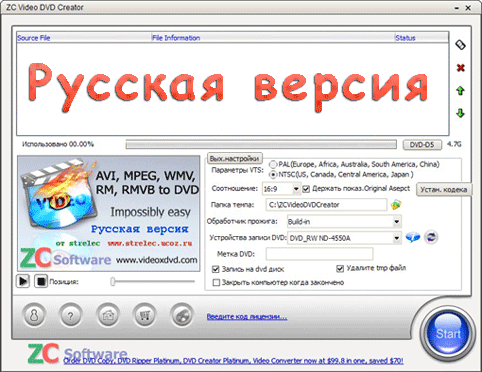The width and height of the screenshot is (482, 372).
Task: Open the shopping cart purchase button
Action: 145,315
